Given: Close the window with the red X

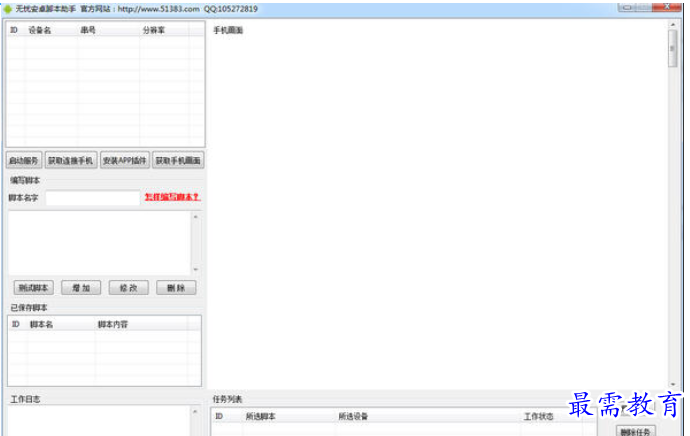Looking at the screenshot, I should point(668,7).
